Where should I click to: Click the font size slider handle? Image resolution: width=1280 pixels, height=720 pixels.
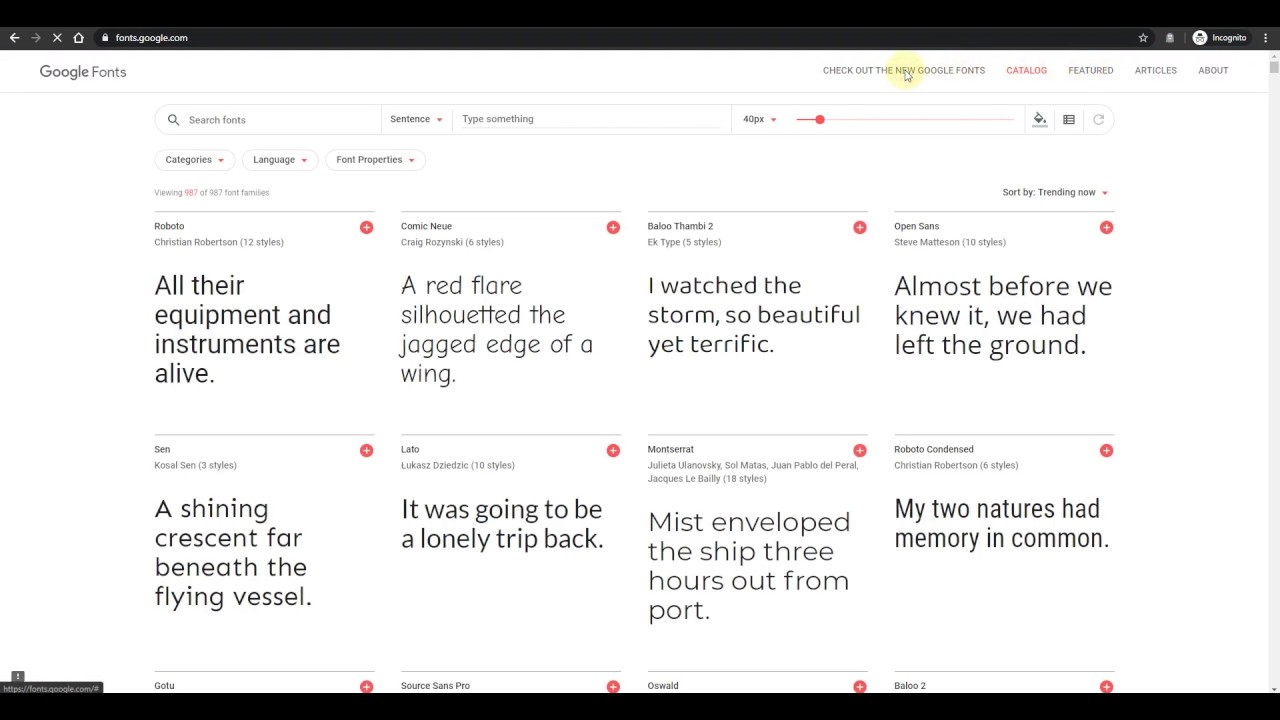point(819,119)
